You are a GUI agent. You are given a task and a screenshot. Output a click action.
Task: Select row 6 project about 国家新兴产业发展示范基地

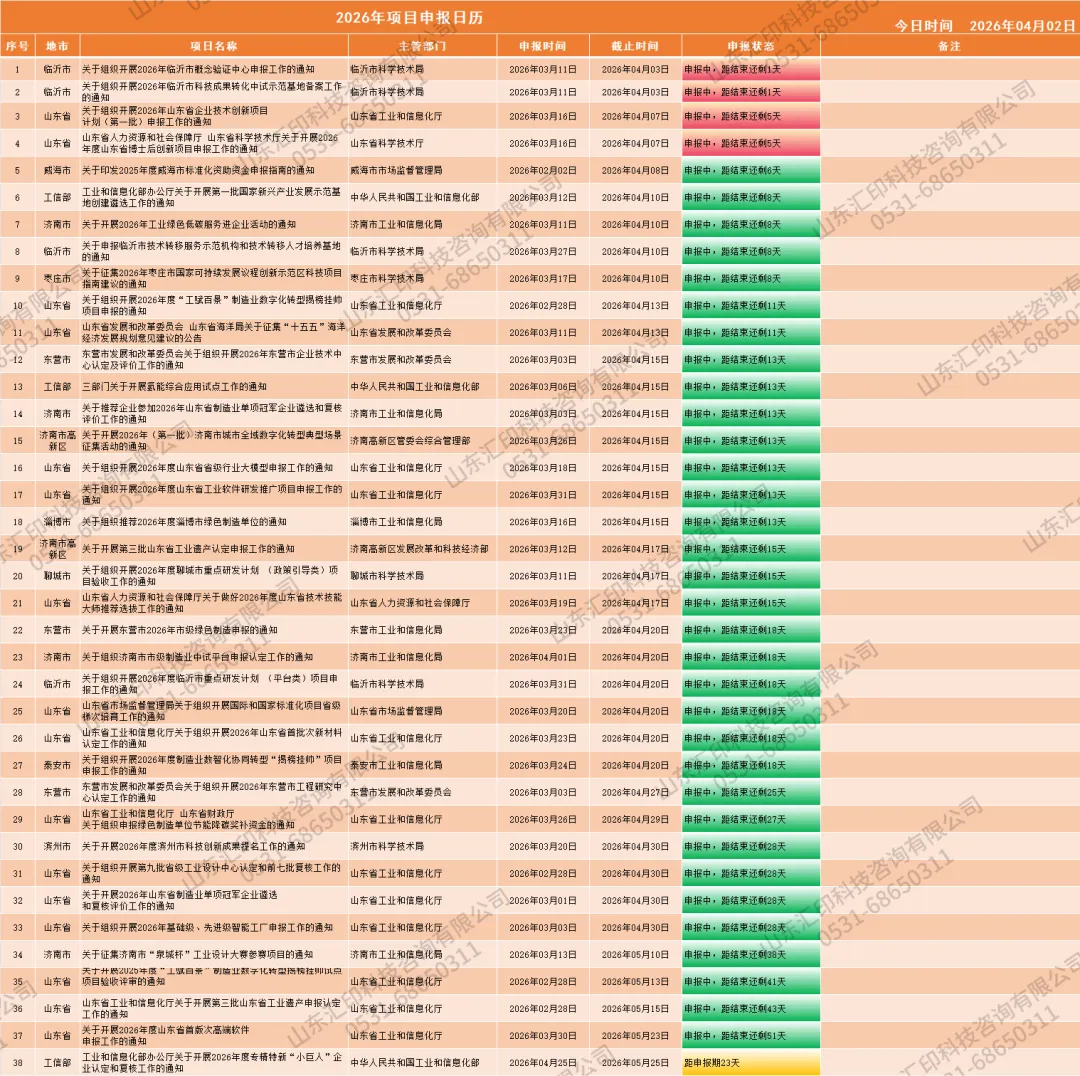click(x=212, y=197)
